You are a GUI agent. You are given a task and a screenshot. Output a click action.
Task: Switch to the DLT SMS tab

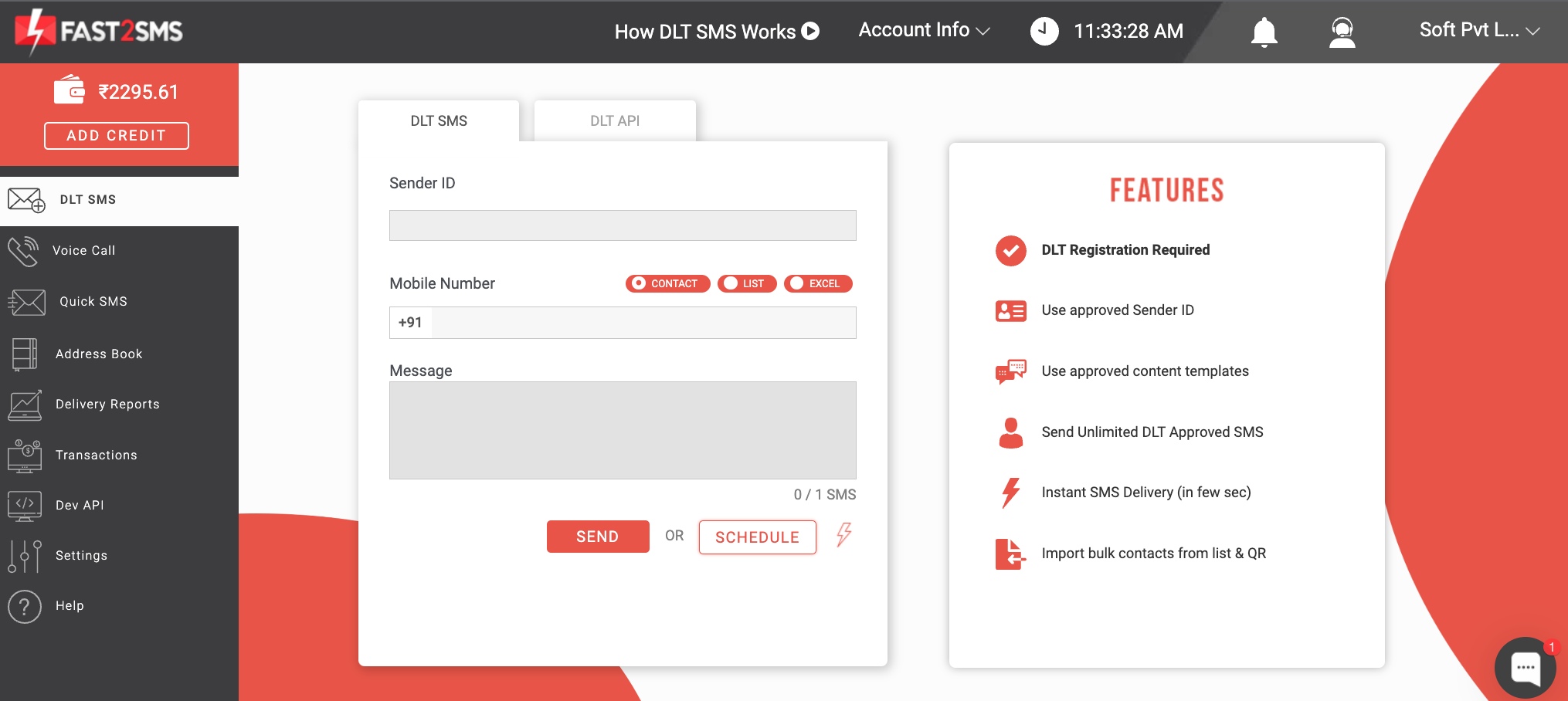tap(439, 120)
